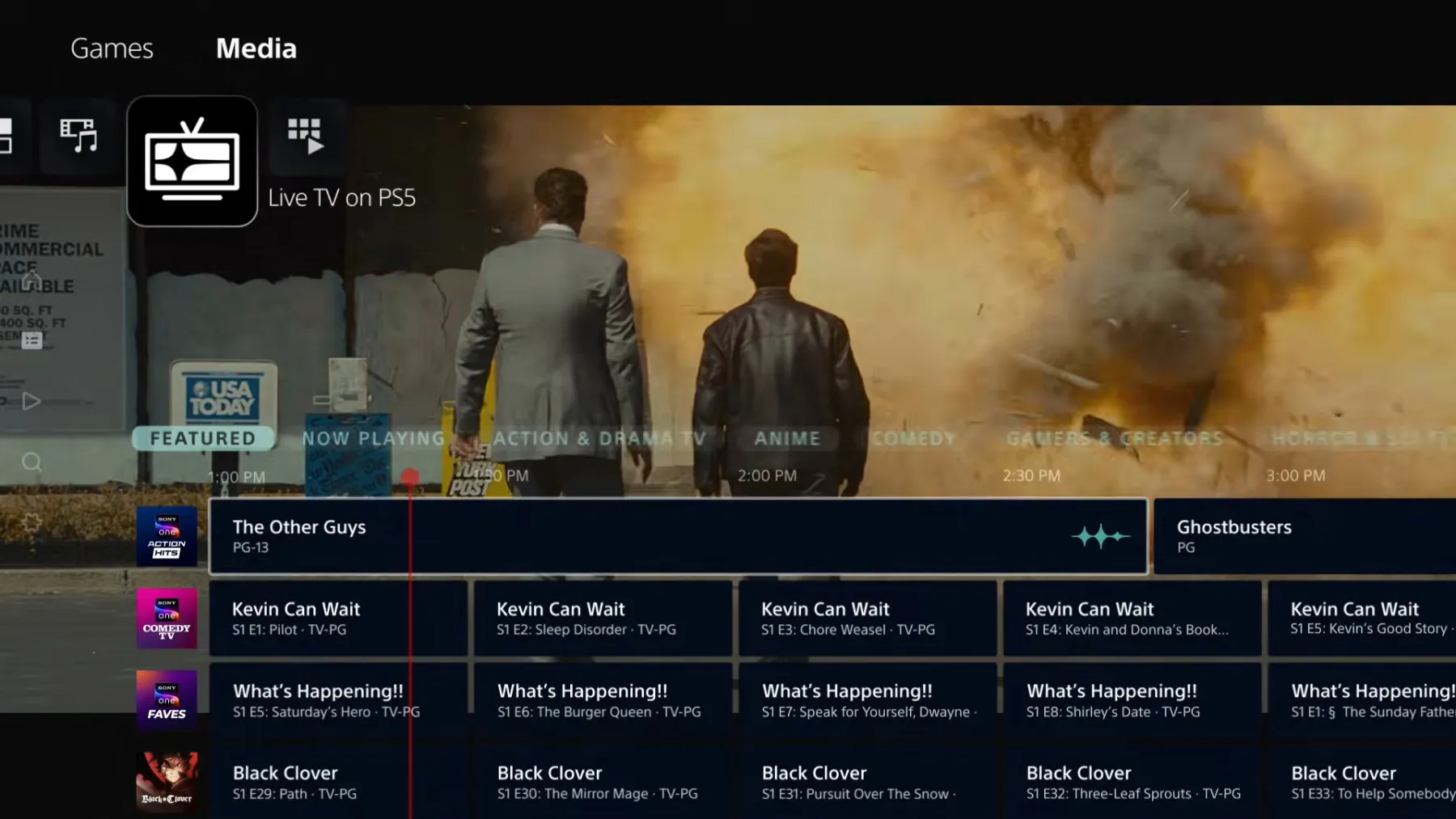The height and width of the screenshot is (819, 1456).
Task: Select the FEATURED category tab
Action: [x=203, y=438]
